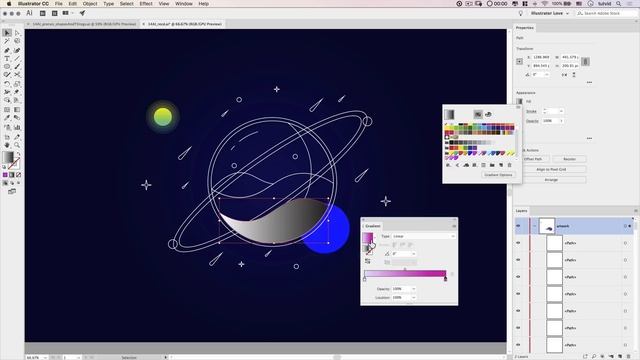Click the toolbar Fill gradient box
Image resolution: width=640 pixels, height=360 pixels.
coord(8,158)
